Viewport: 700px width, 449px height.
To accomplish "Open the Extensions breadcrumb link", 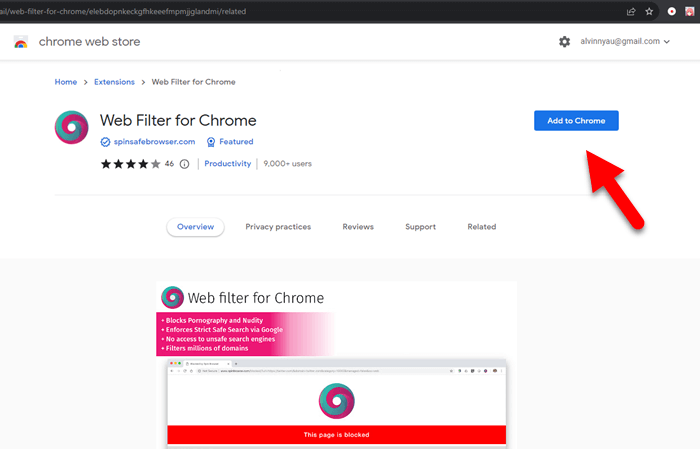I will (114, 82).
